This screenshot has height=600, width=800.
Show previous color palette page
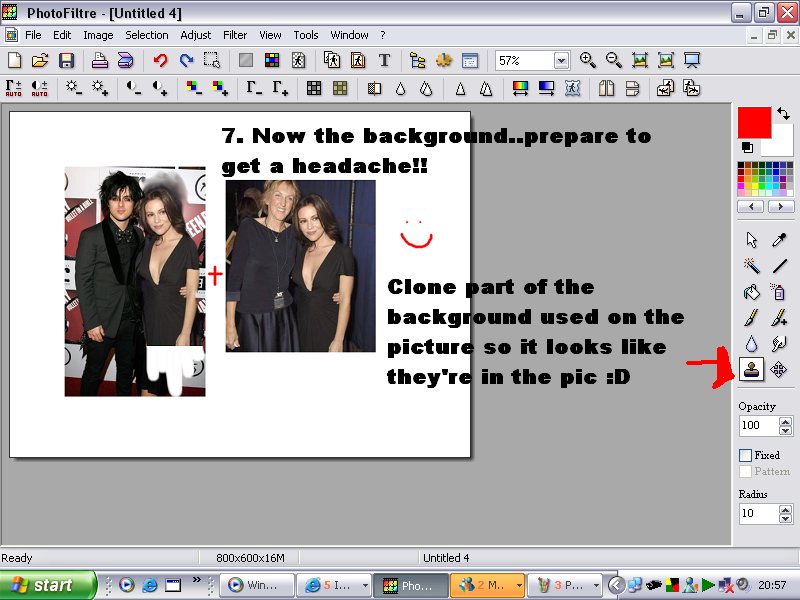point(751,207)
